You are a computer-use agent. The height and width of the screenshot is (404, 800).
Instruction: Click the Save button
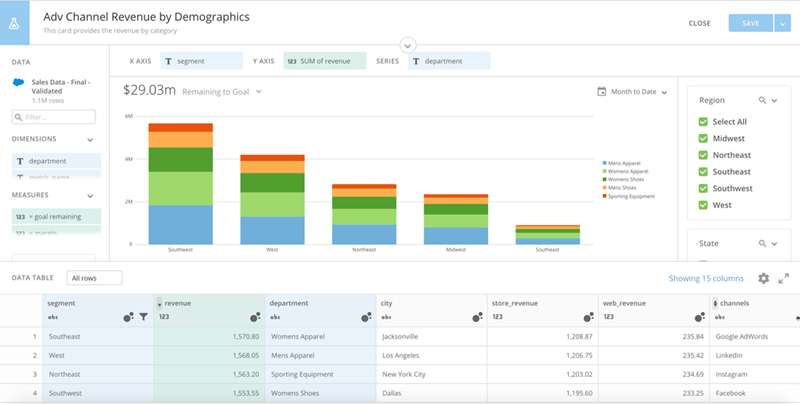click(751, 23)
